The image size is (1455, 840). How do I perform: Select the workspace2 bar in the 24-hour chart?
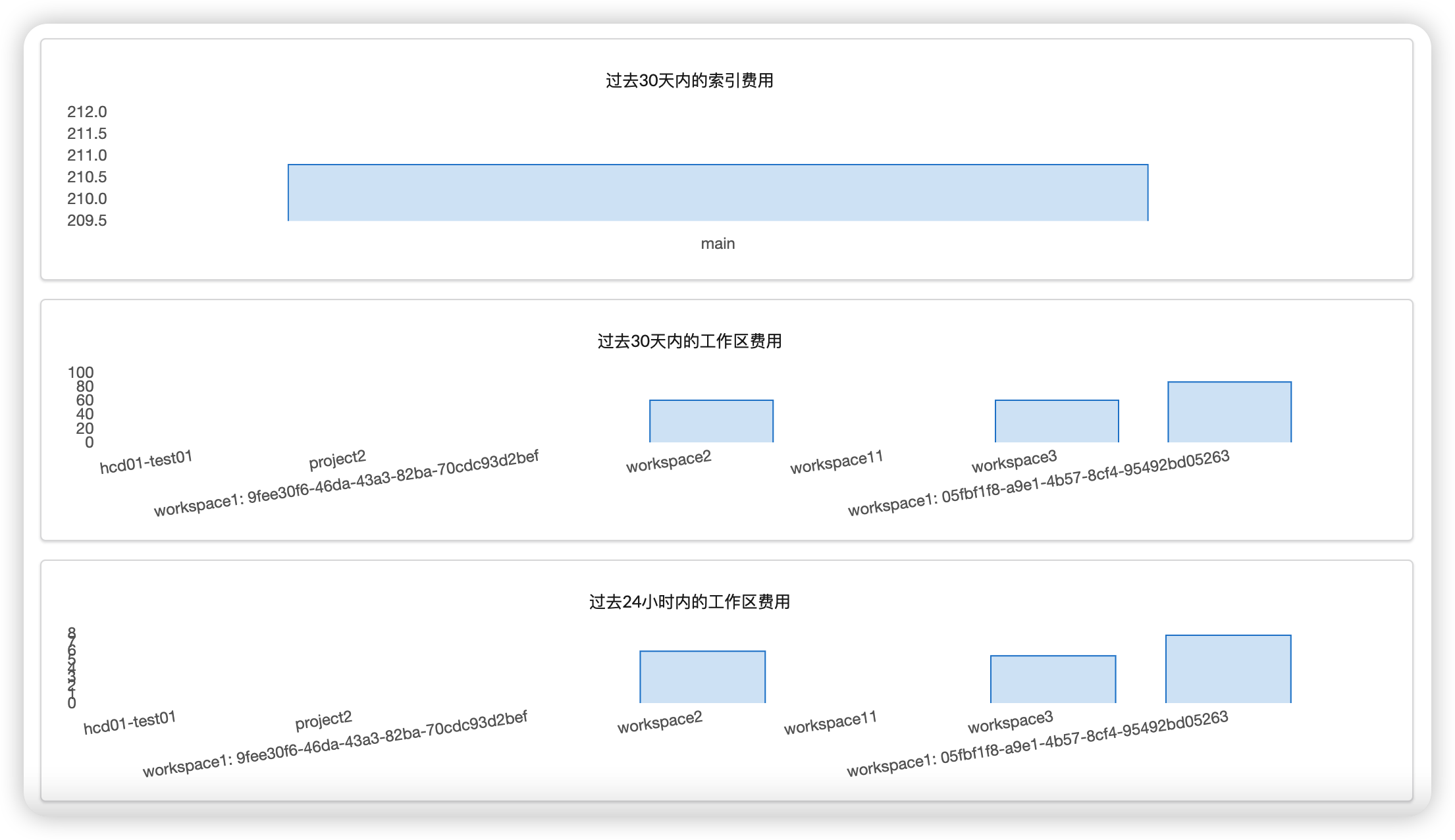pyautogui.click(x=702, y=678)
